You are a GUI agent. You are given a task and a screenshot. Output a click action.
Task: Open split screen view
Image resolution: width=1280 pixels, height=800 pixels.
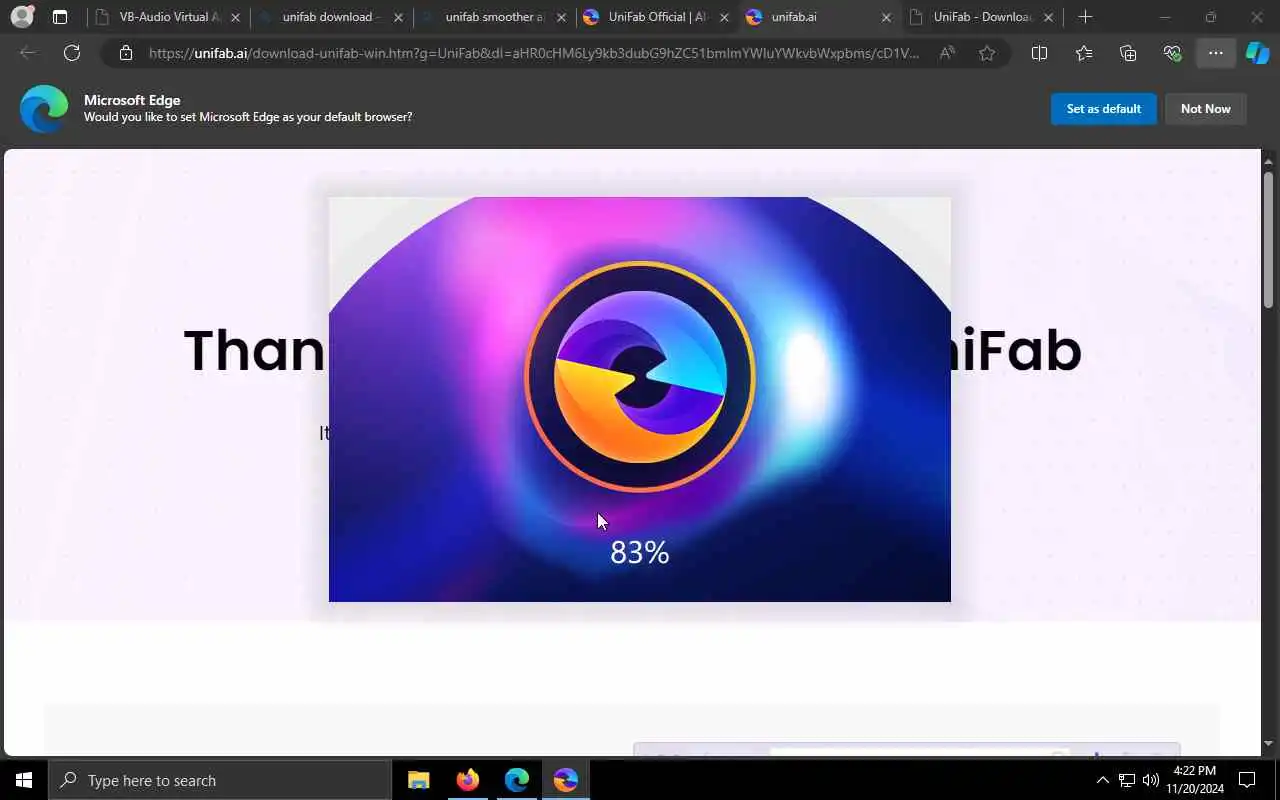point(1039,53)
